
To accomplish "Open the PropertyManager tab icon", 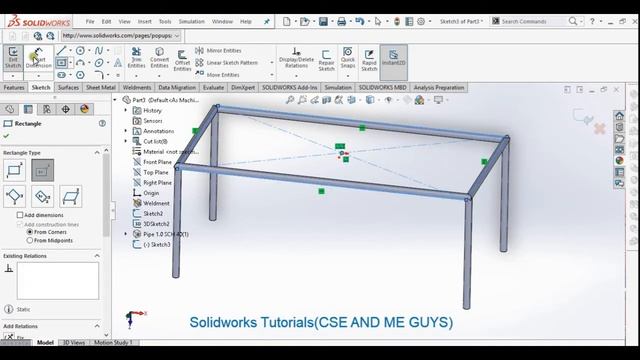I will click(x=28, y=109).
